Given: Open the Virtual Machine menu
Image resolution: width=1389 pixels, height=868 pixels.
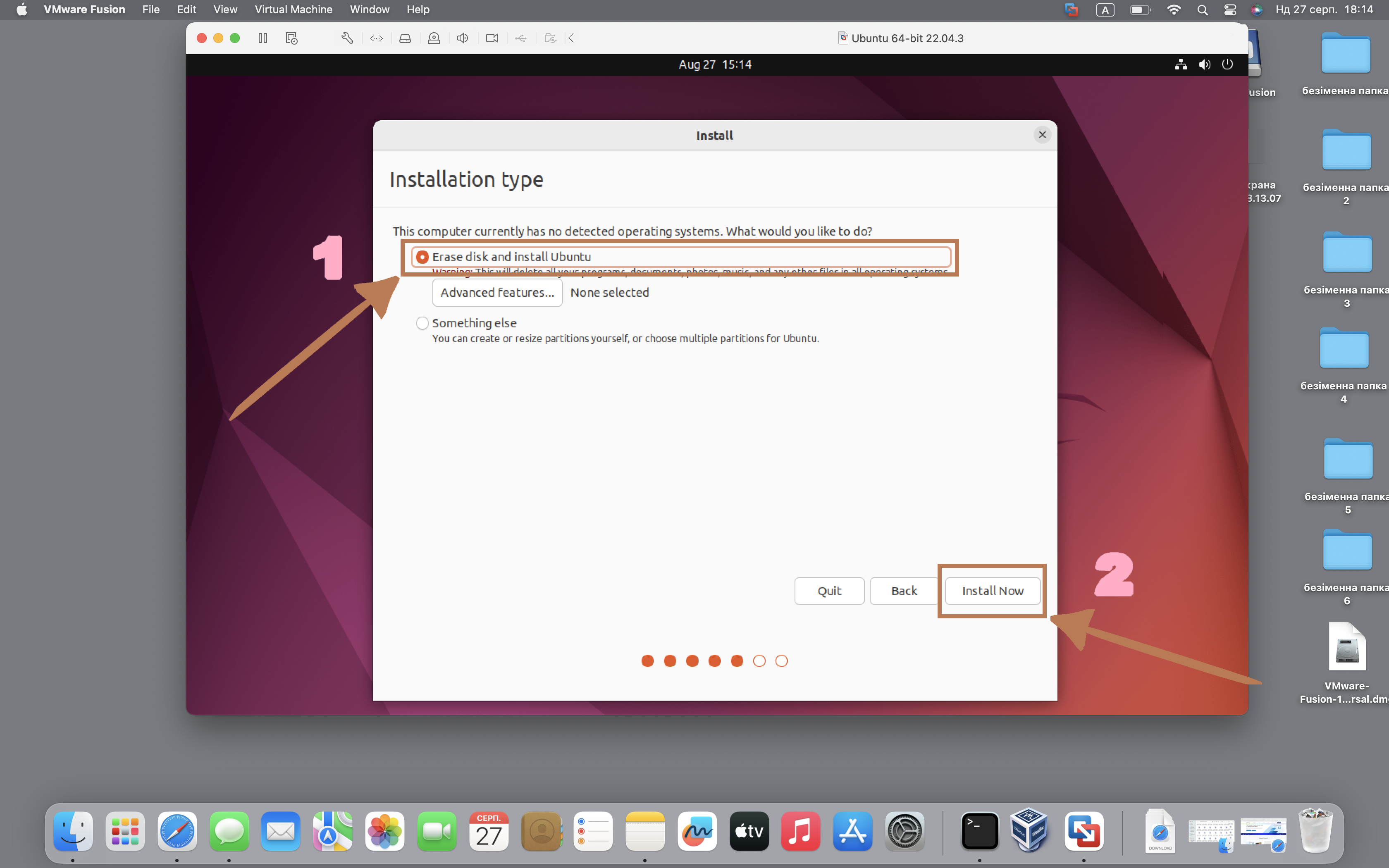Looking at the screenshot, I should [293, 9].
